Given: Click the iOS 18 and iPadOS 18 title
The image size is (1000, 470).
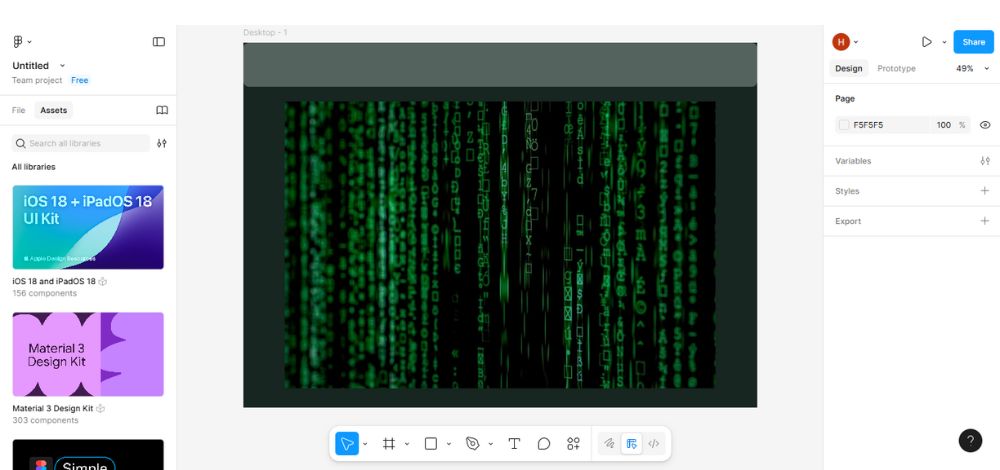Looking at the screenshot, I should click(x=54, y=281).
